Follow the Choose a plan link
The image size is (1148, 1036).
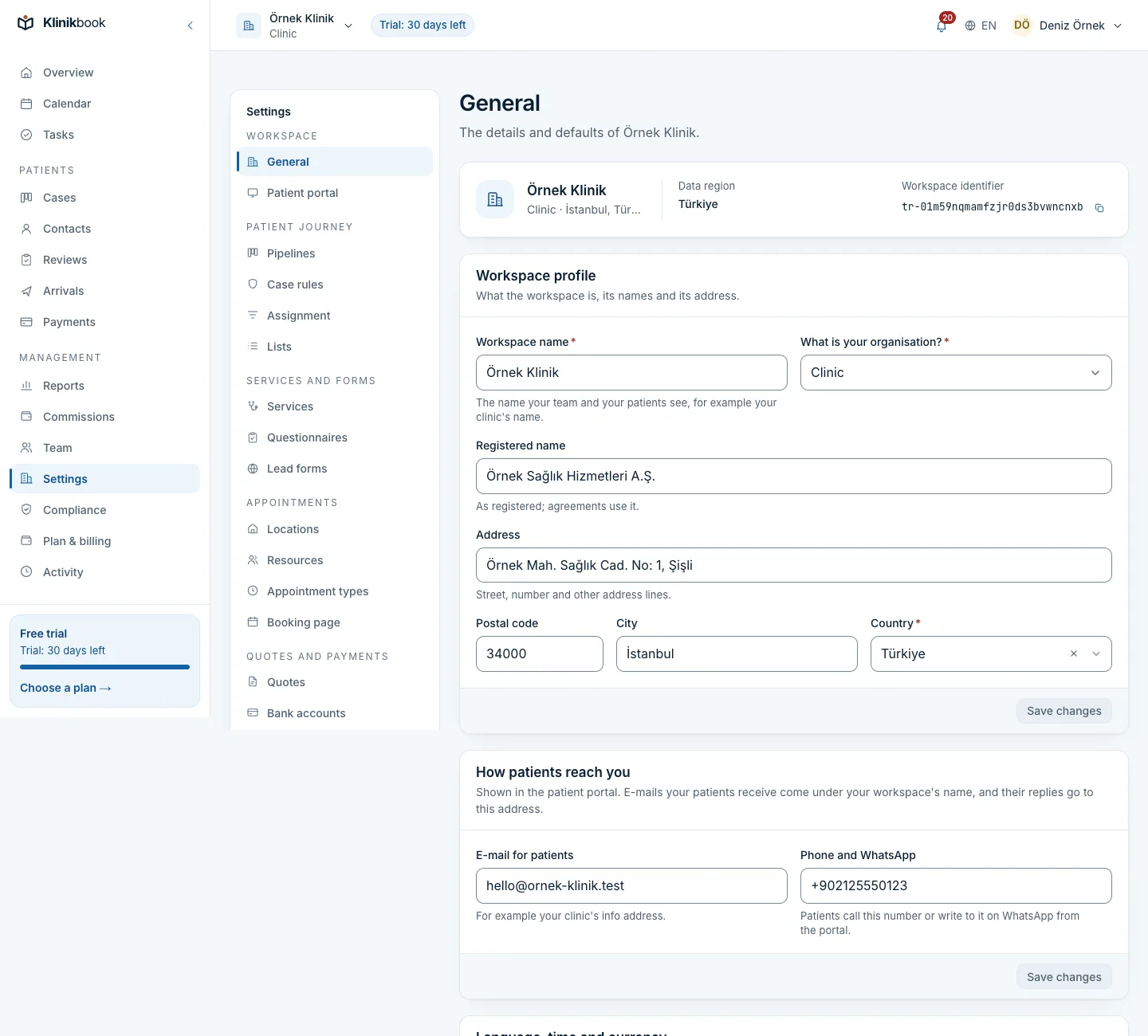tap(65, 688)
